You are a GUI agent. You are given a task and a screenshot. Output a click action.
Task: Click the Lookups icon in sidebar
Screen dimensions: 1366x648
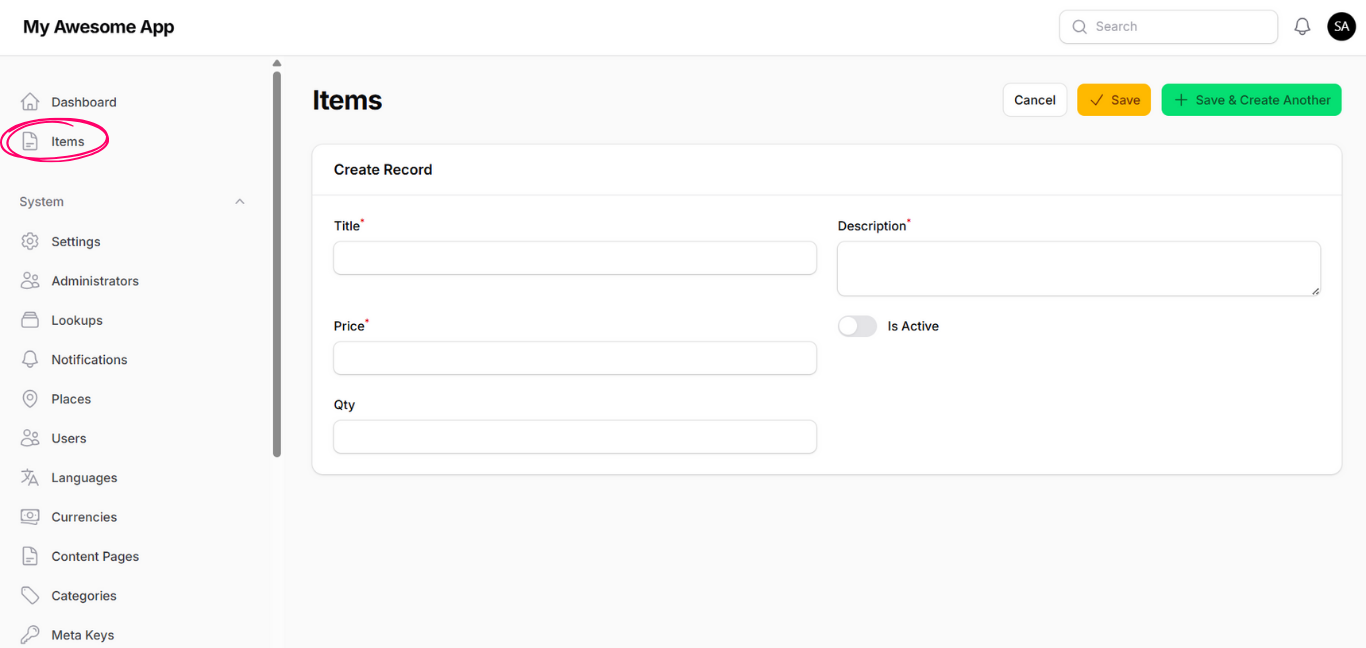(30, 321)
